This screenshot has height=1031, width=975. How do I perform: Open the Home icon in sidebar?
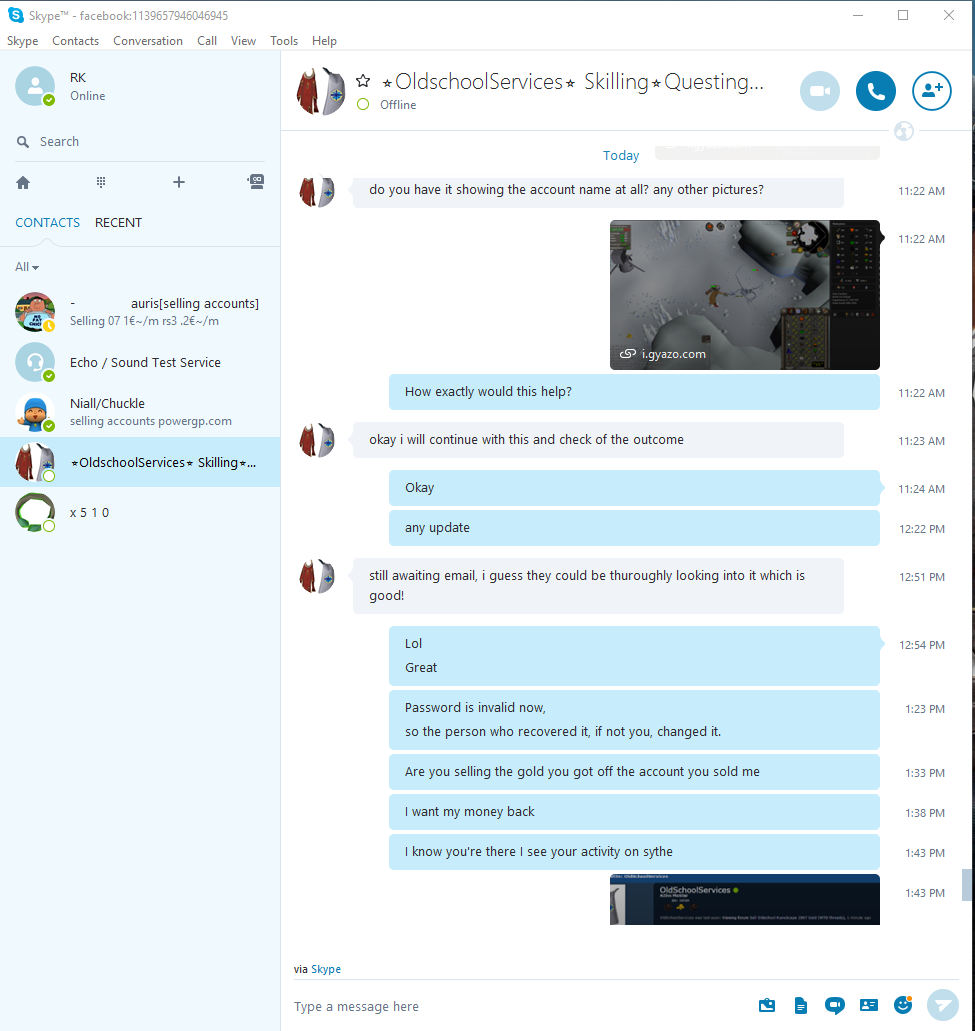tap(23, 182)
